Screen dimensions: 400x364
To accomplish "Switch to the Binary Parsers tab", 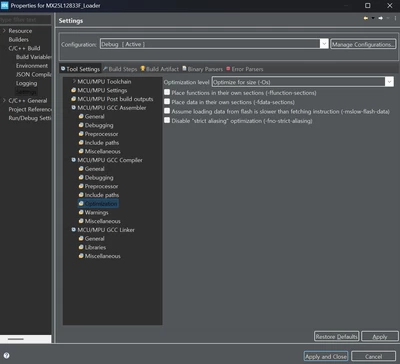I will tap(202, 69).
